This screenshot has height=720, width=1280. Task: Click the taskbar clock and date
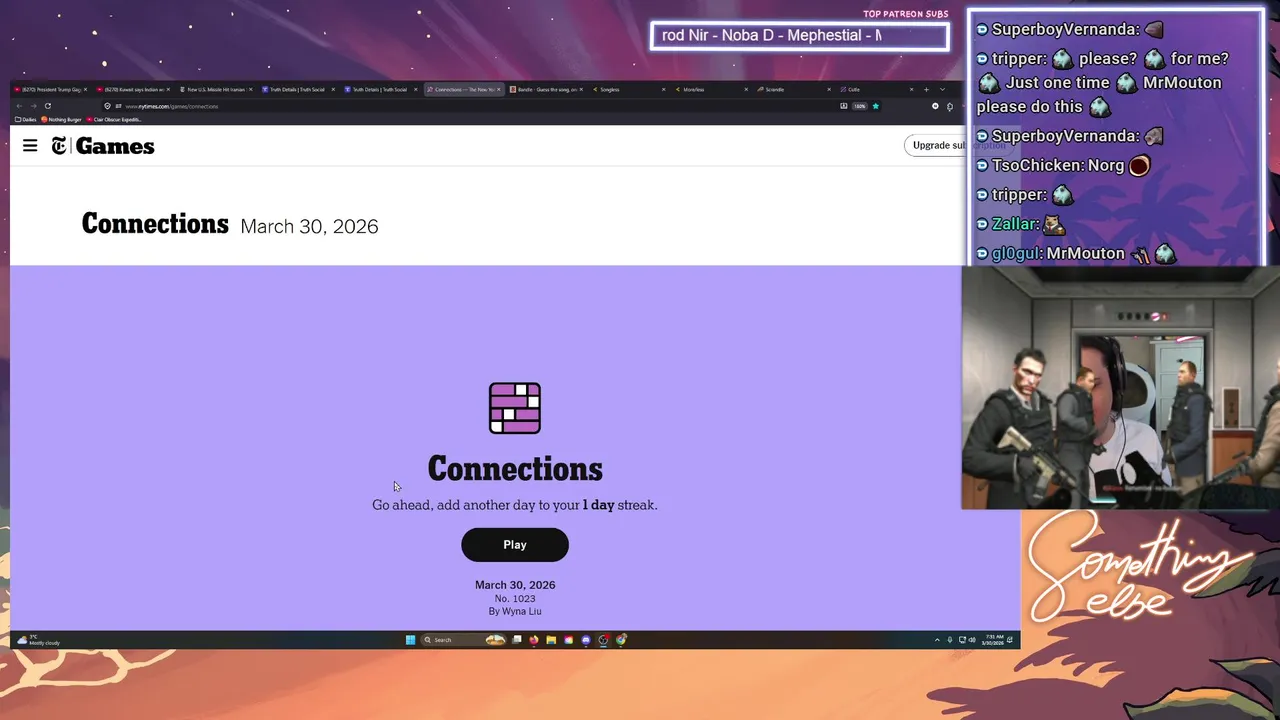click(x=993, y=640)
